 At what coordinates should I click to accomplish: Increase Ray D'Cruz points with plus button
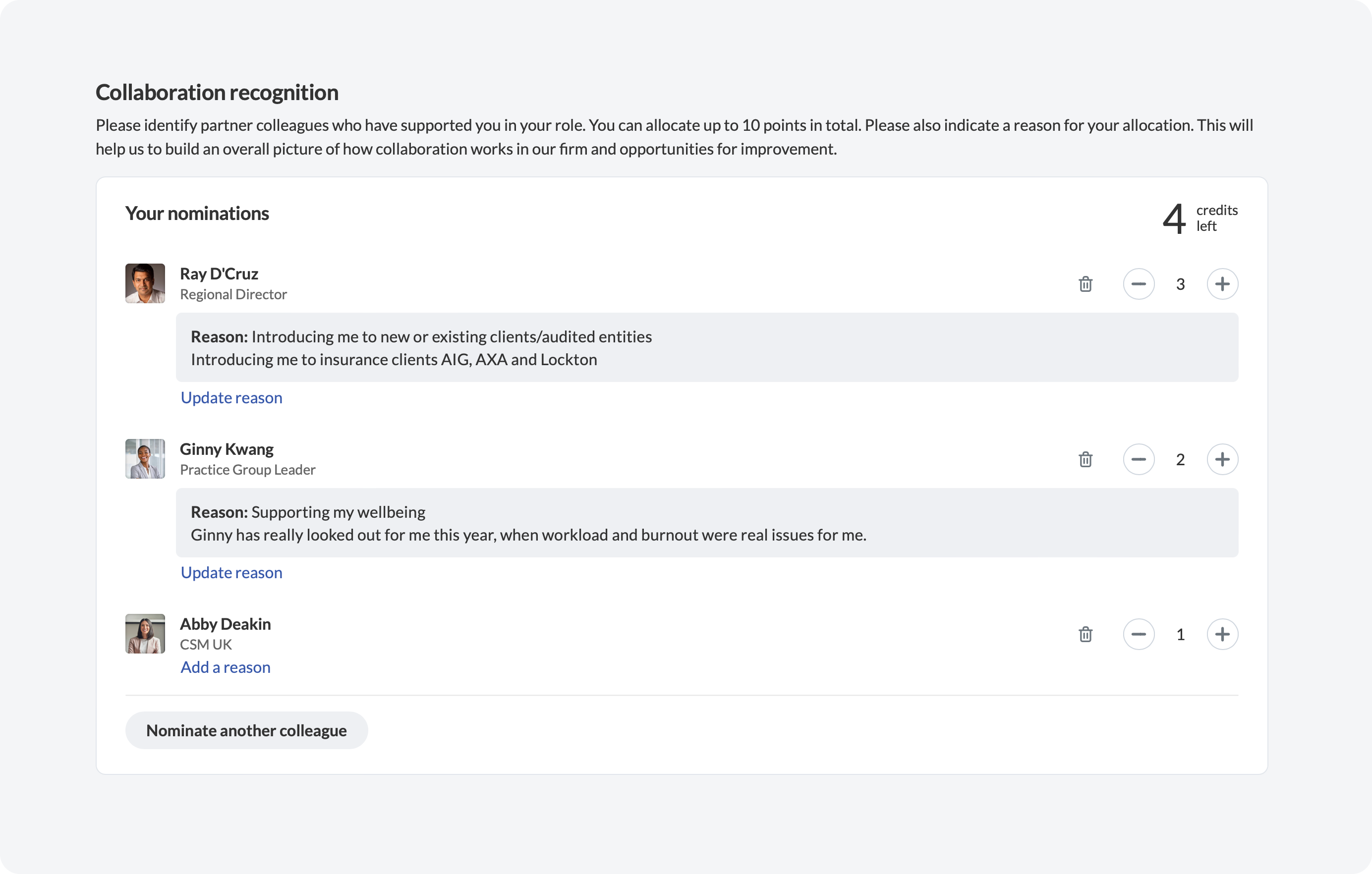pos(1222,284)
